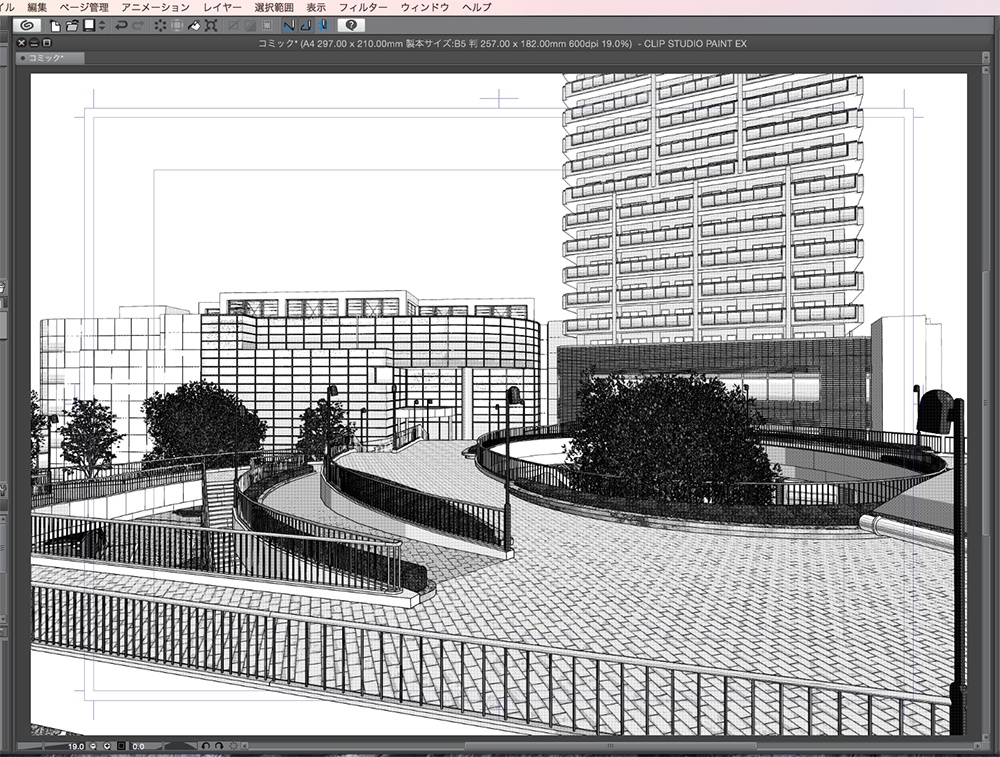Screen dimensions: 1000x757
Task: Toggle show selection border icon
Action: [x=267, y=26]
